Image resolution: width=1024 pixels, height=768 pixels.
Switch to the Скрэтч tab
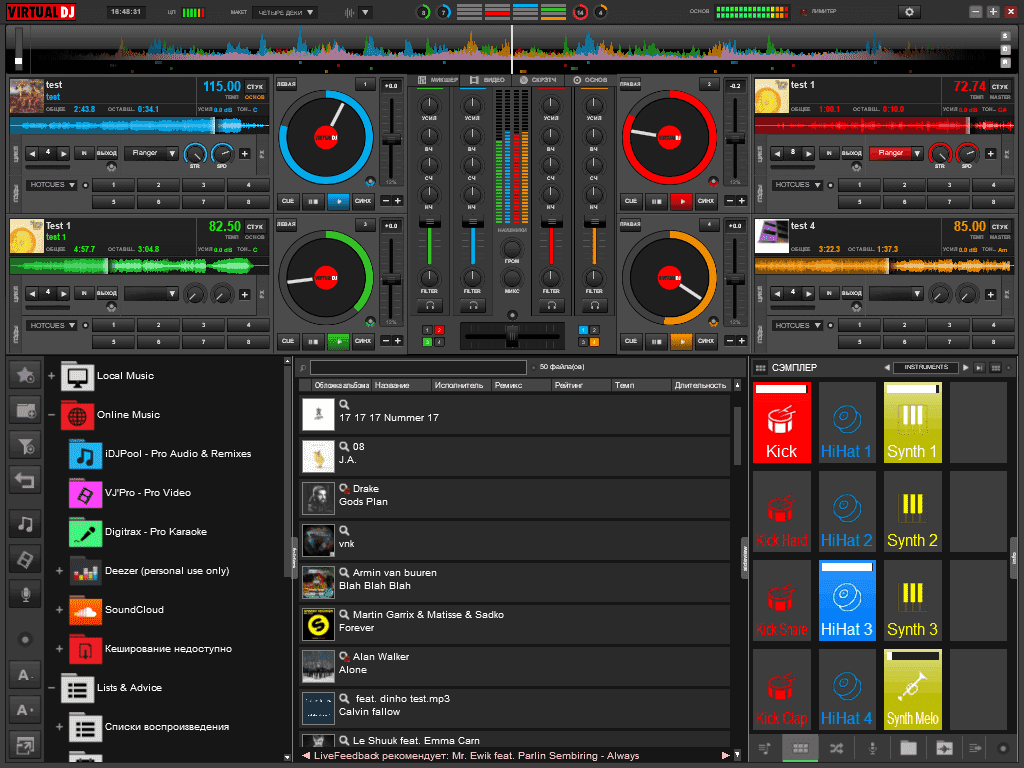click(538, 80)
